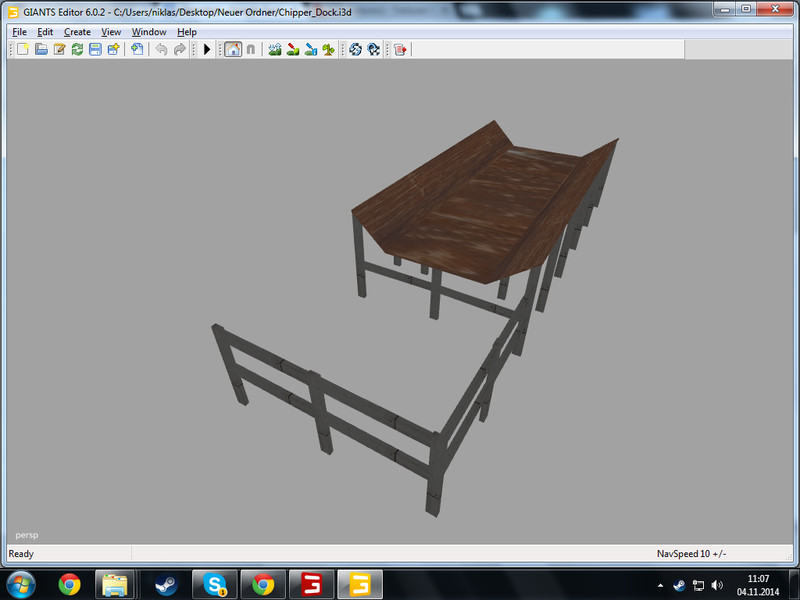Toggle the house-shaped toolbar button
Viewport: 800px width, 600px height.
[x=232, y=49]
